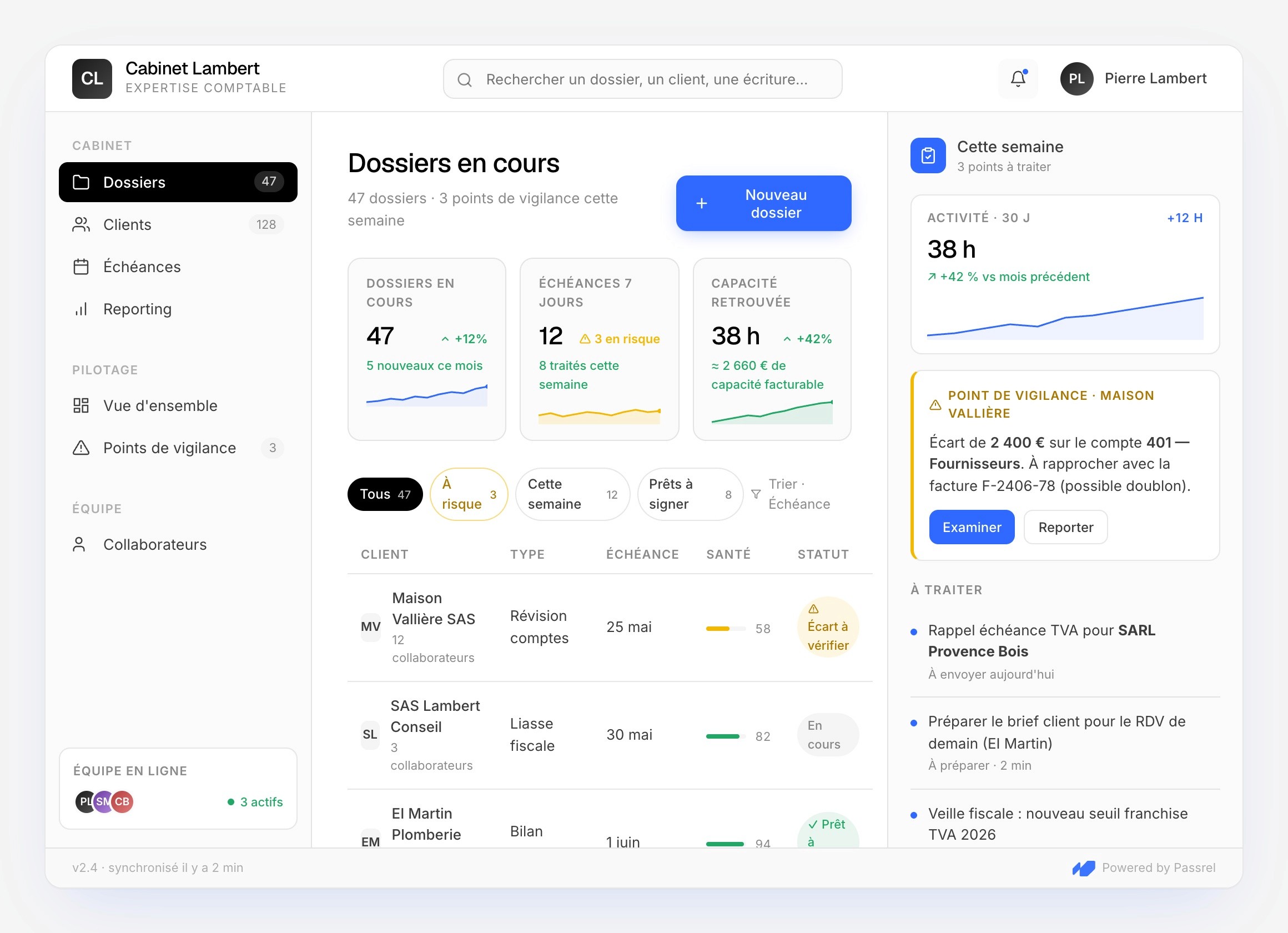Go to Échéances
The width and height of the screenshot is (1288, 933).
(178, 267)
